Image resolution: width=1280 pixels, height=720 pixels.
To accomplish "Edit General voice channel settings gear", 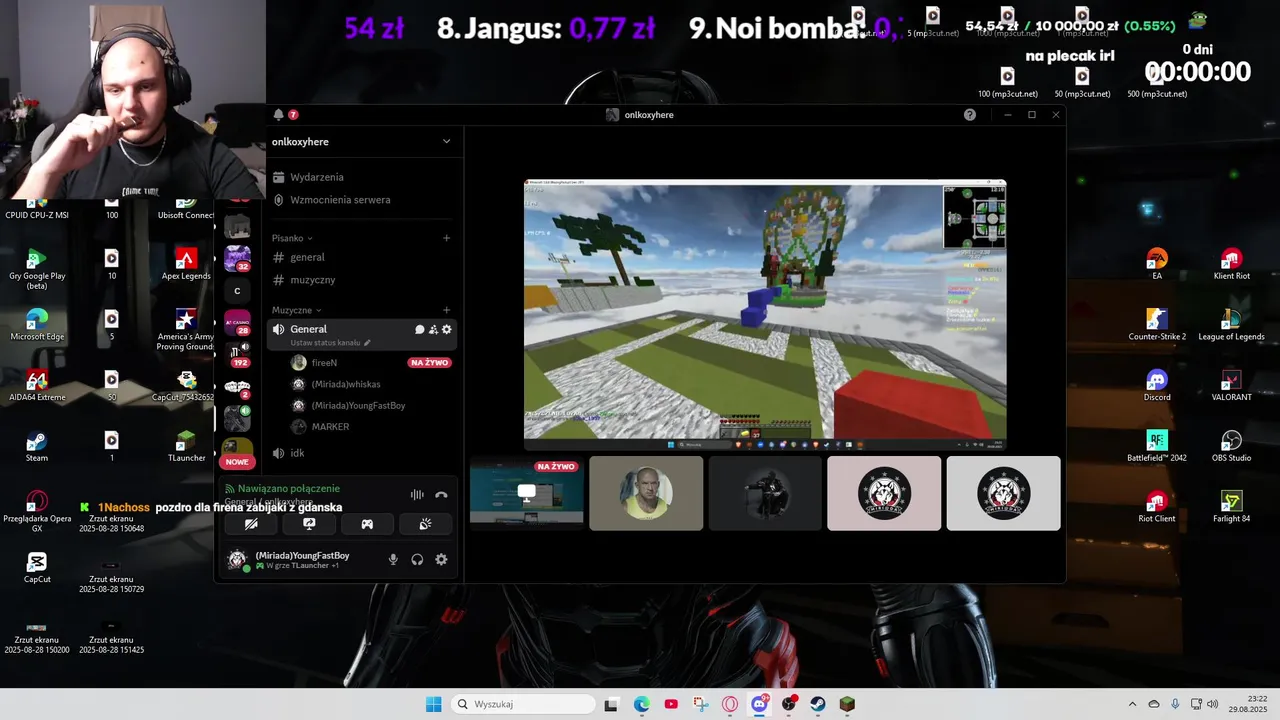I will (447, 329).
